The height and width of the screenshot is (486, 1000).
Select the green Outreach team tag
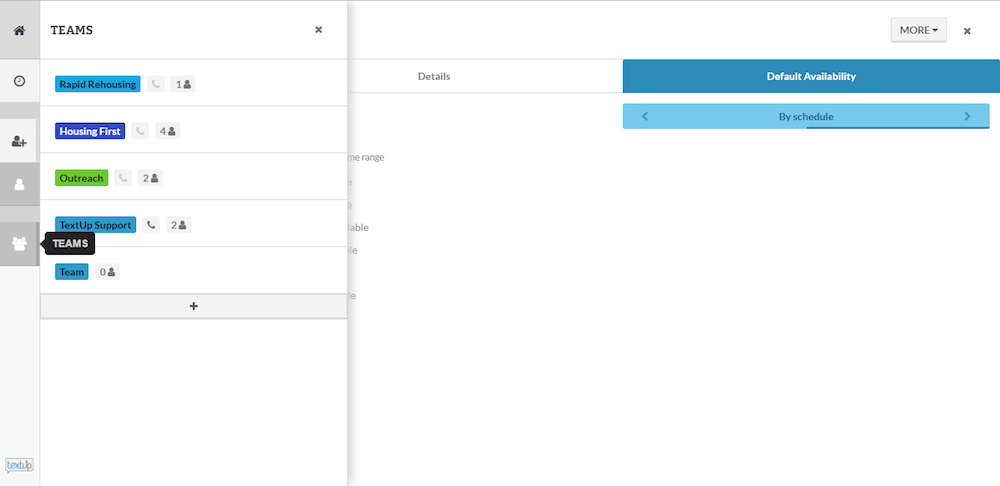coord(82,178)
